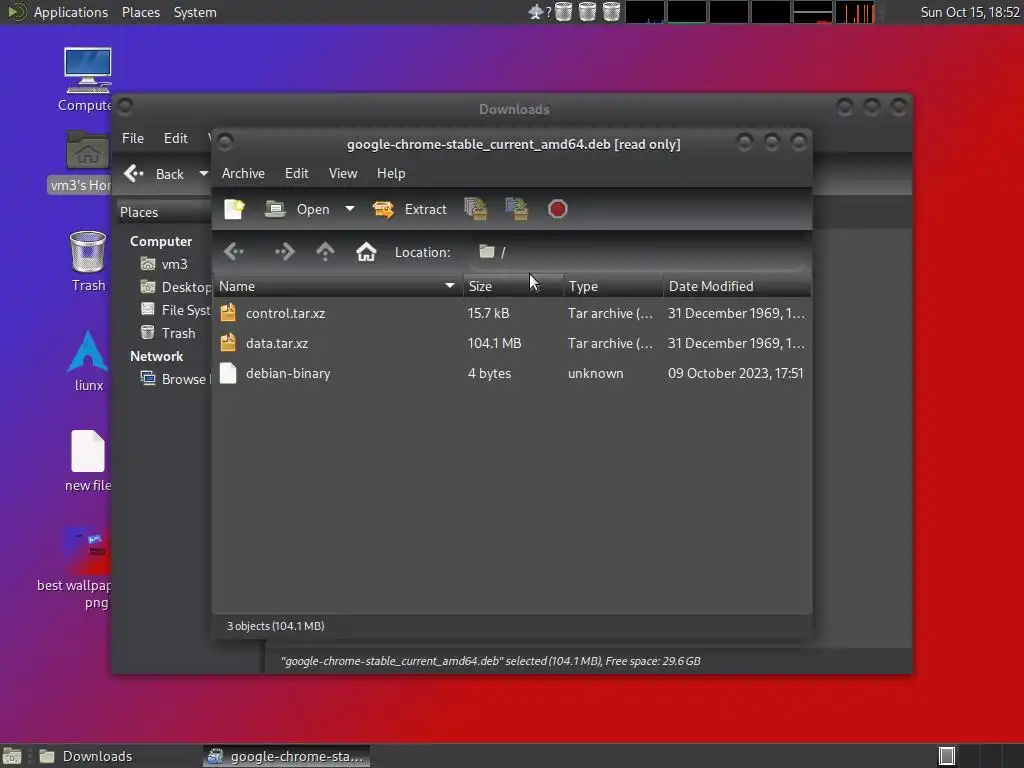Sort by the Name column header
This screenshot has width=1024, height=768.
click(338, 286)
